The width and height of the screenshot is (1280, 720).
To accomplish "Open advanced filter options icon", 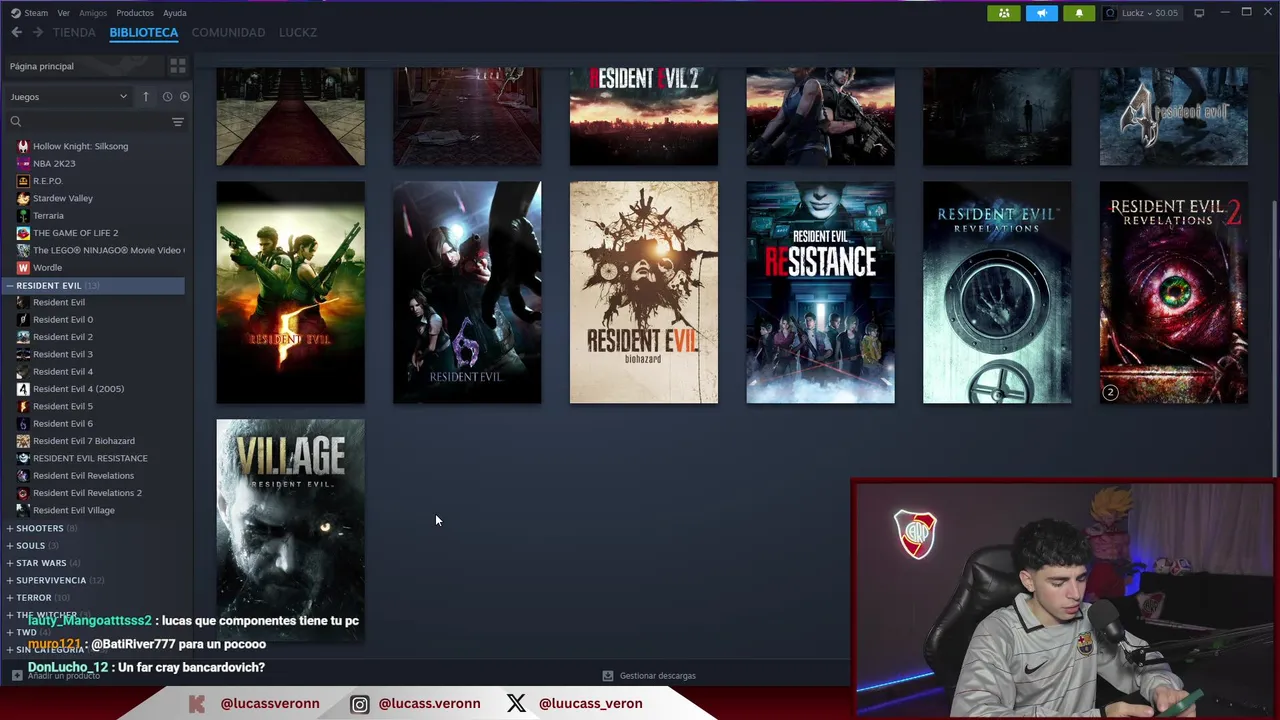I will [177, 122].
